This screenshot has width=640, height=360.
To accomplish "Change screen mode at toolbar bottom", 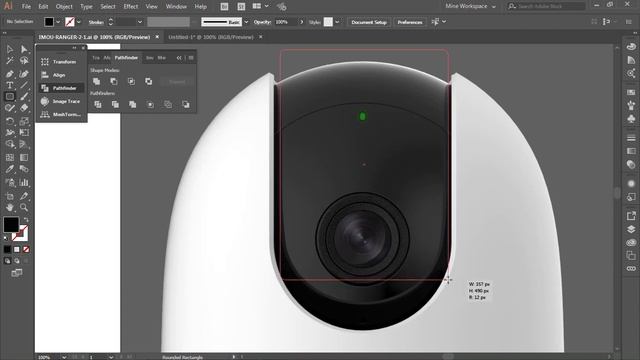I will (x=17, y=273).
